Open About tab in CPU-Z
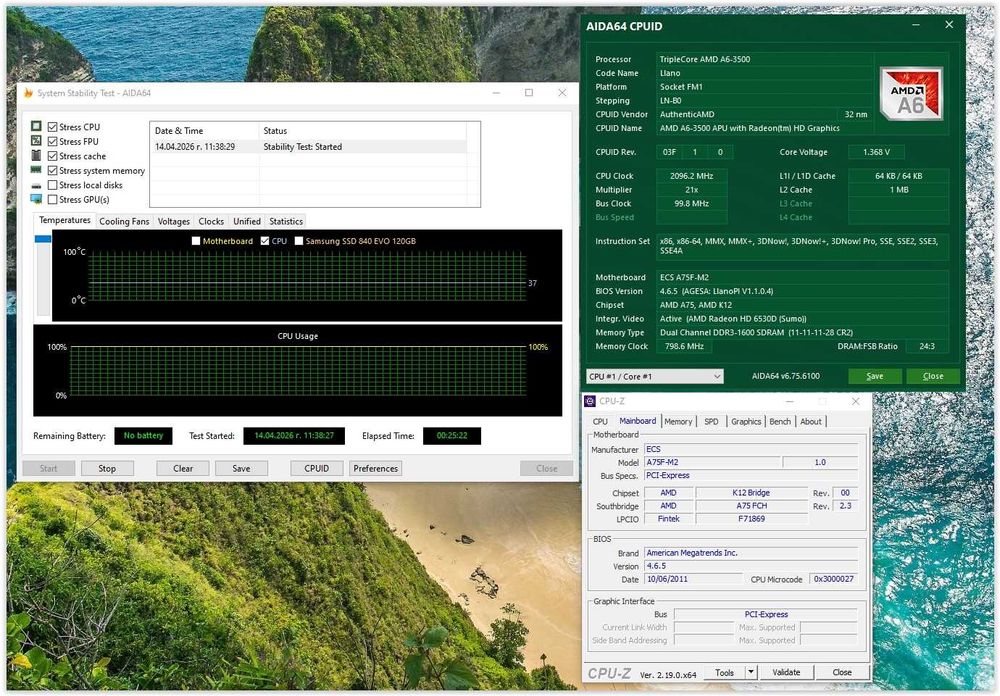This screenshot has height=696, width=1000. [811, 422]
